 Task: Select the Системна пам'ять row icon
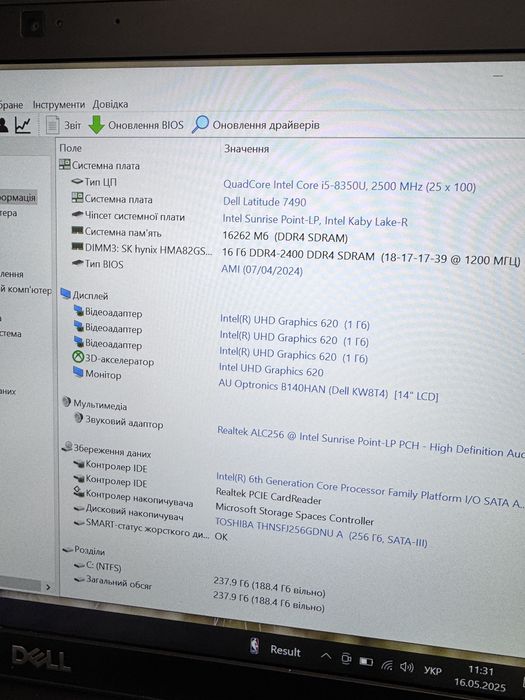coord(77,231)
